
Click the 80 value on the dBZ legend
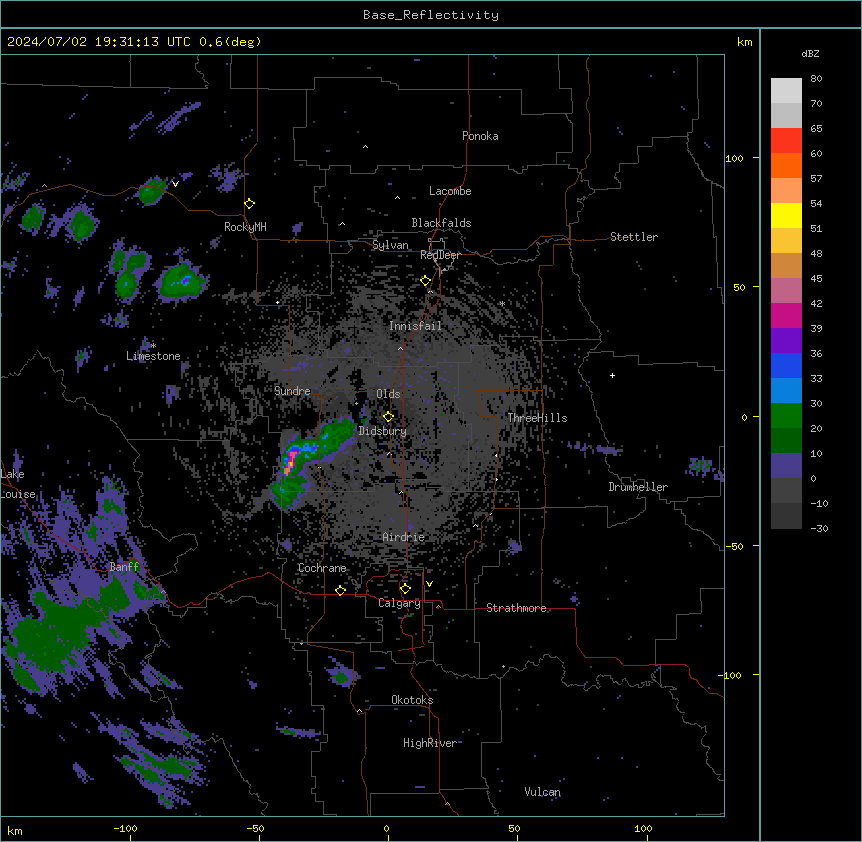816,79
